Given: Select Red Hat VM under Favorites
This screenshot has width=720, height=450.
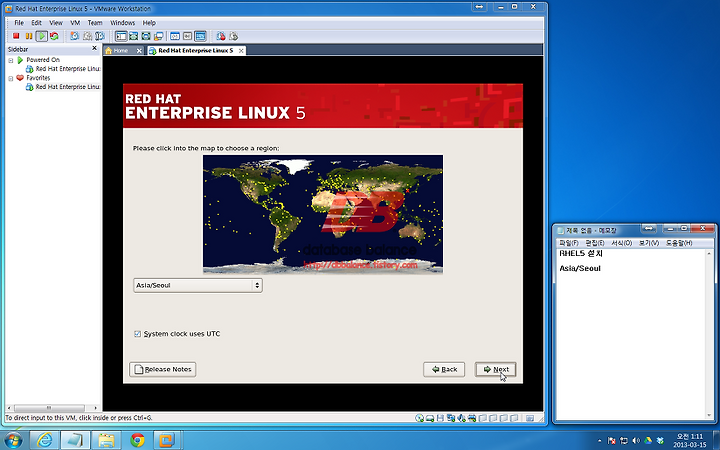Looking at the screenshot, I should pos(63,87).
